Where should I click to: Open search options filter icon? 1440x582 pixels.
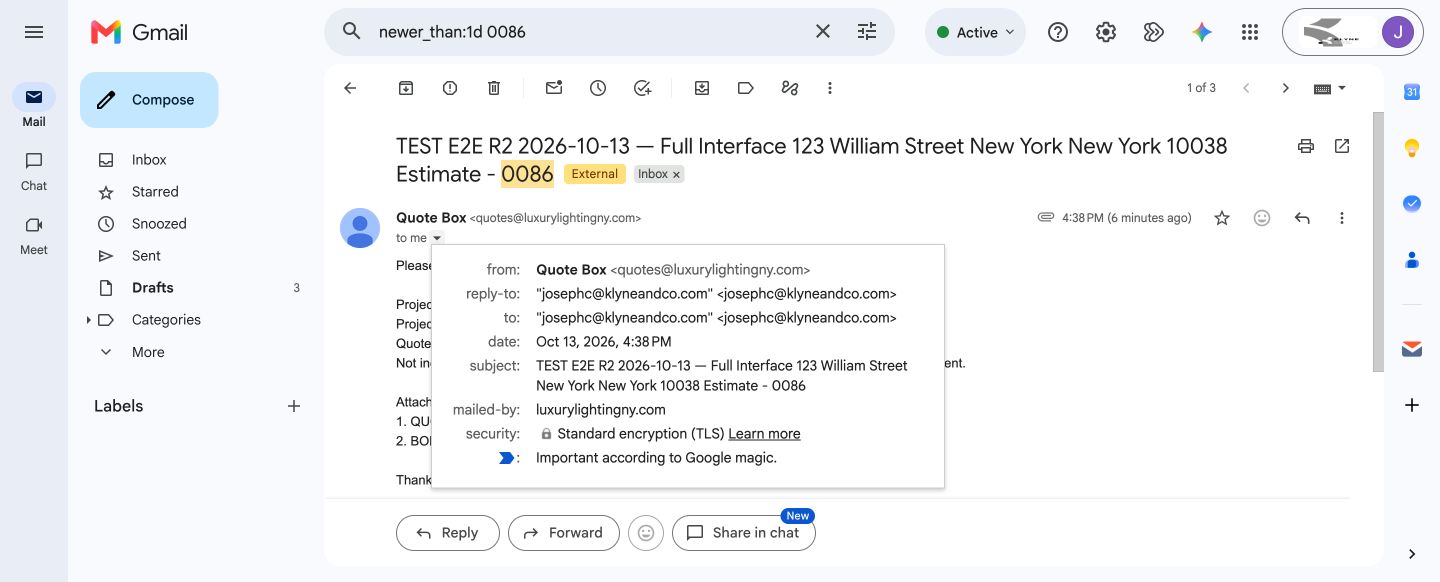click(867, 32)
